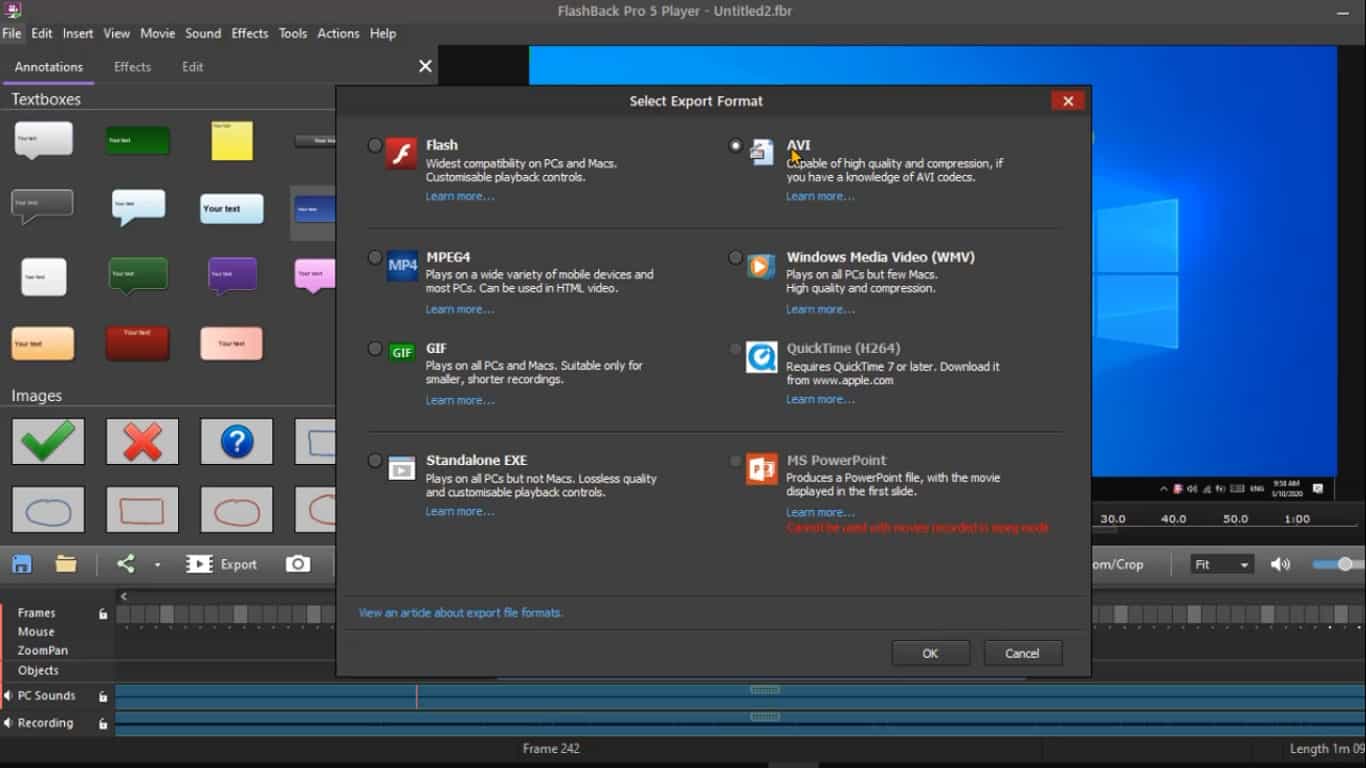Insert the blue oval outline image
This screenshot has height=768, width=1366.
click(x=48, y=510)
